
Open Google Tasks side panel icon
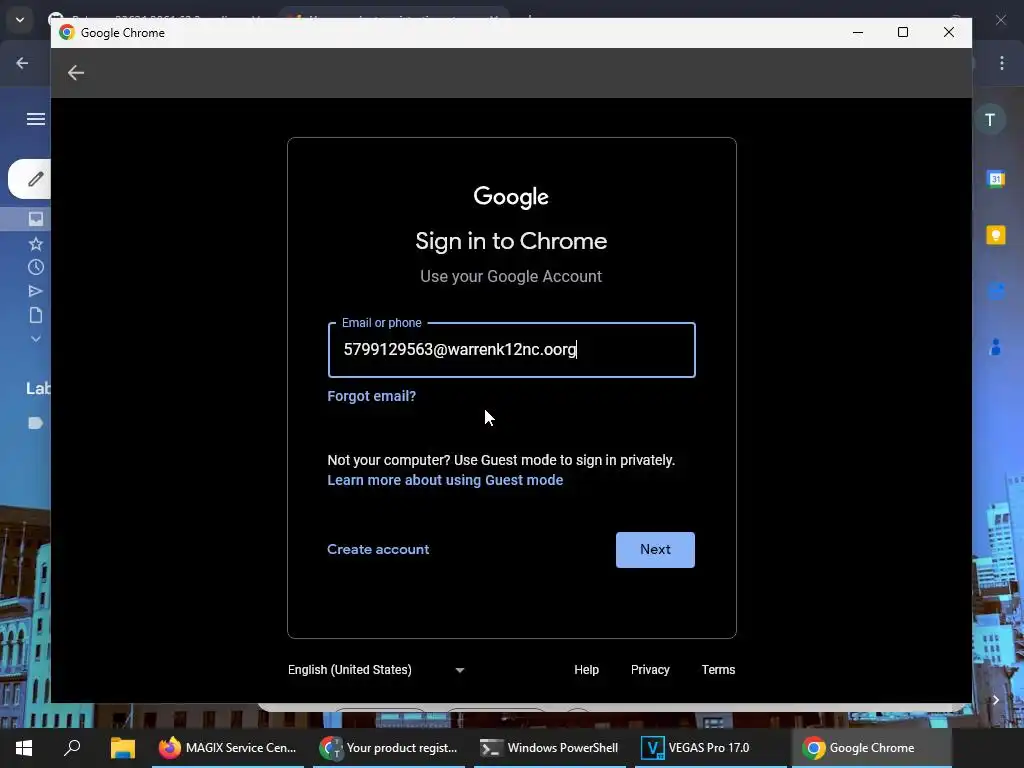pos(995,291)
